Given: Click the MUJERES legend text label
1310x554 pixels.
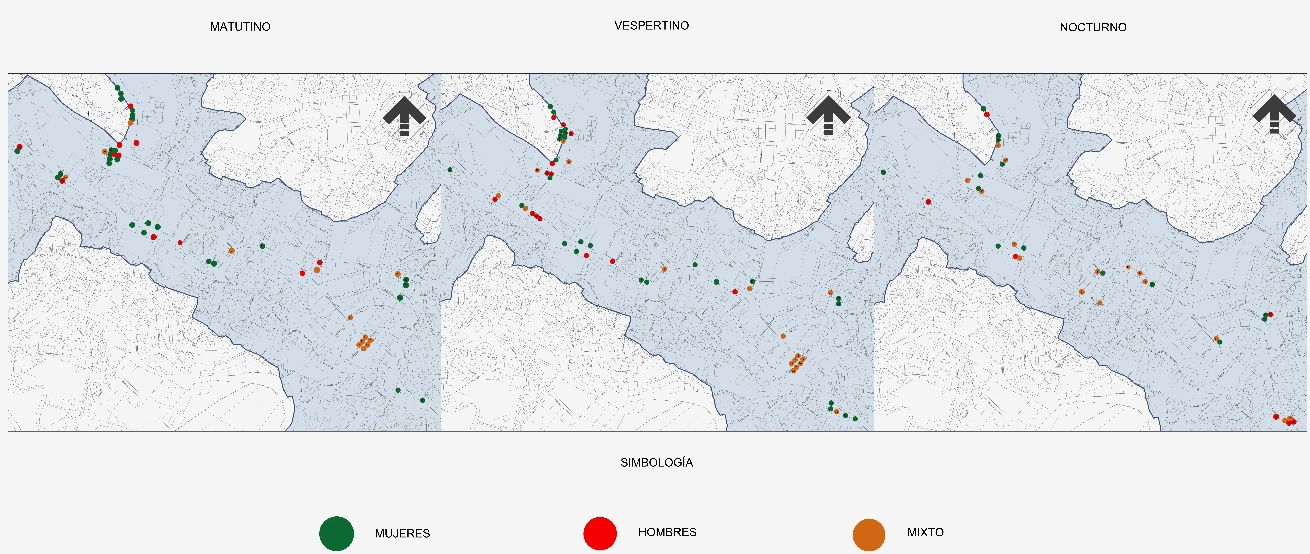Looking at the screenshot, I should (x=402, y=533).
